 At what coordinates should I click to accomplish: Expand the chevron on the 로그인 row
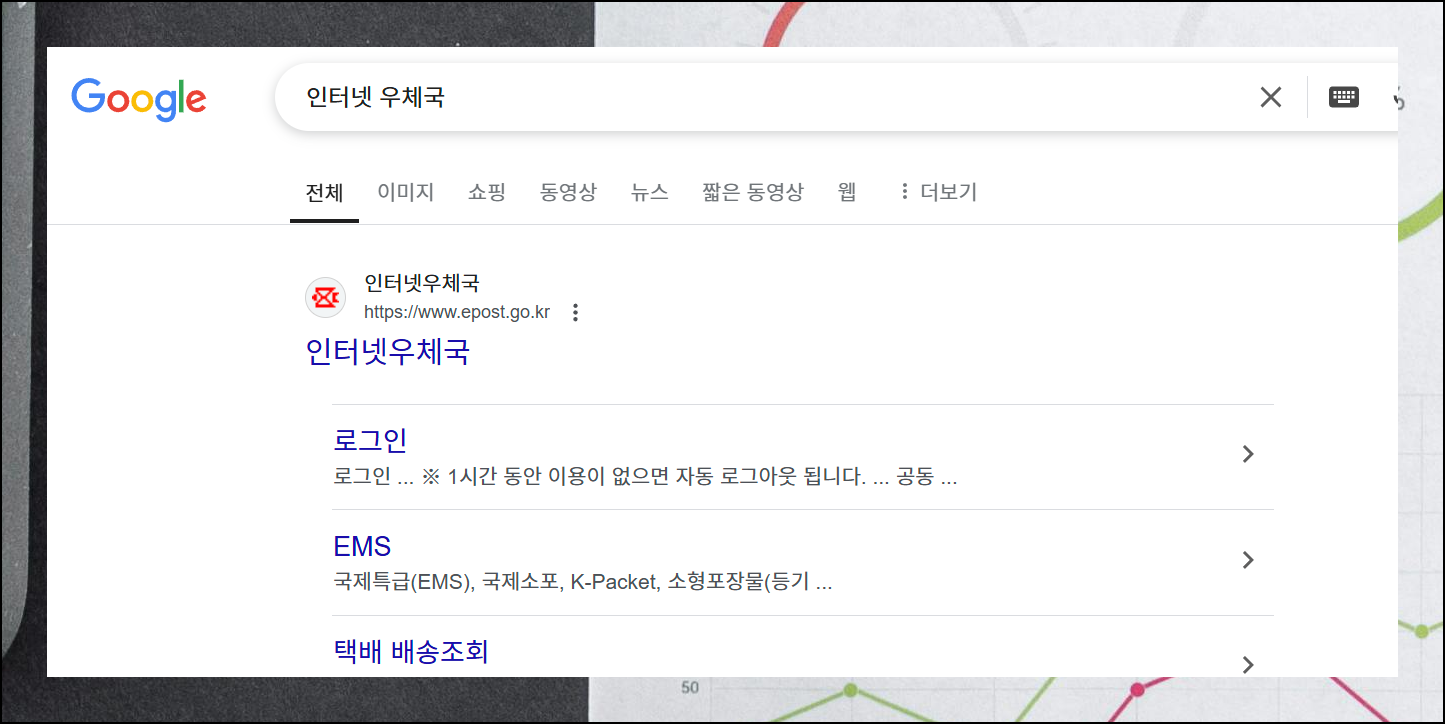tap(1247, 454)
